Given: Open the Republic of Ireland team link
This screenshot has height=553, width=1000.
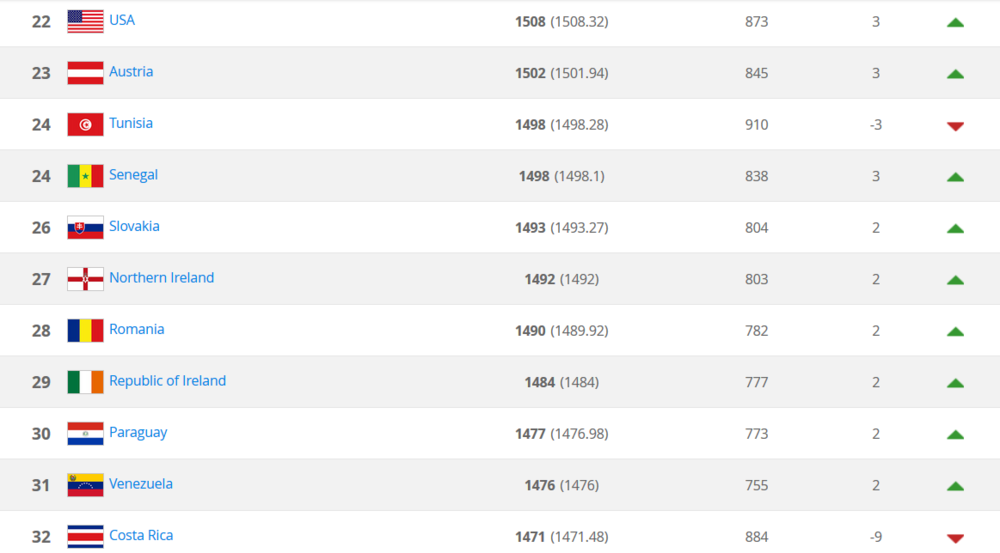Looking at the screenshot, I should tap(167, 381).
